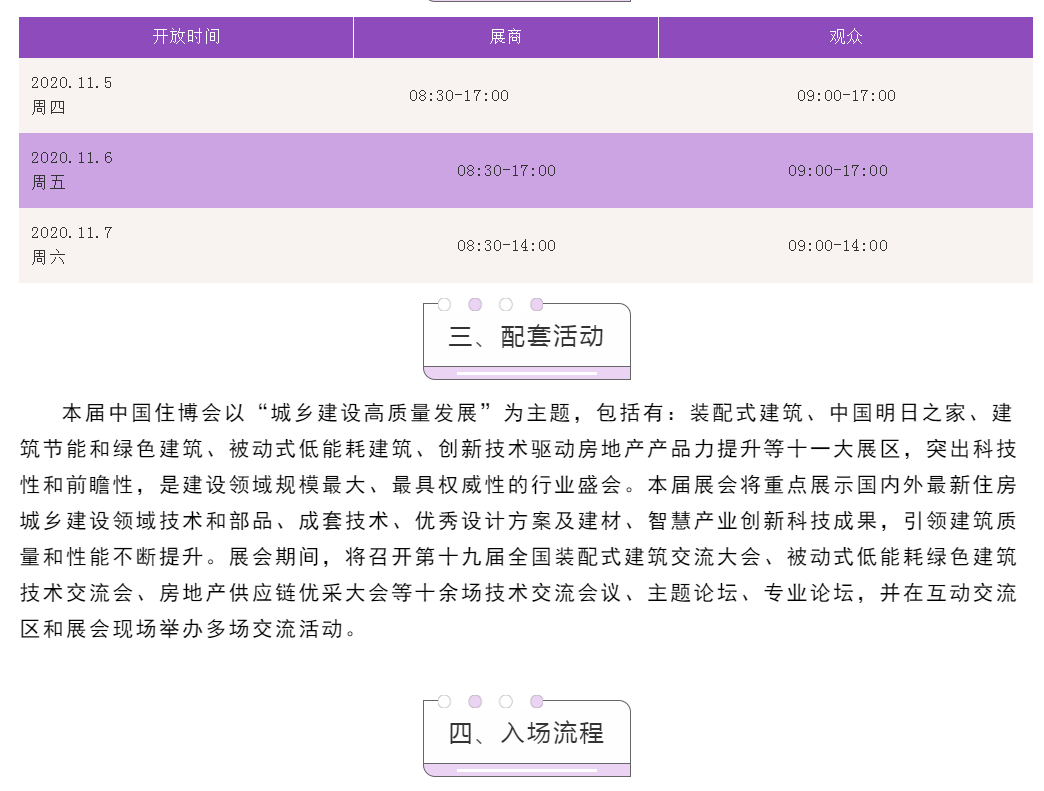The image size is (1044, 791).
Task: Click the 2020.11.7 周六 date cell
Action: 72,245
